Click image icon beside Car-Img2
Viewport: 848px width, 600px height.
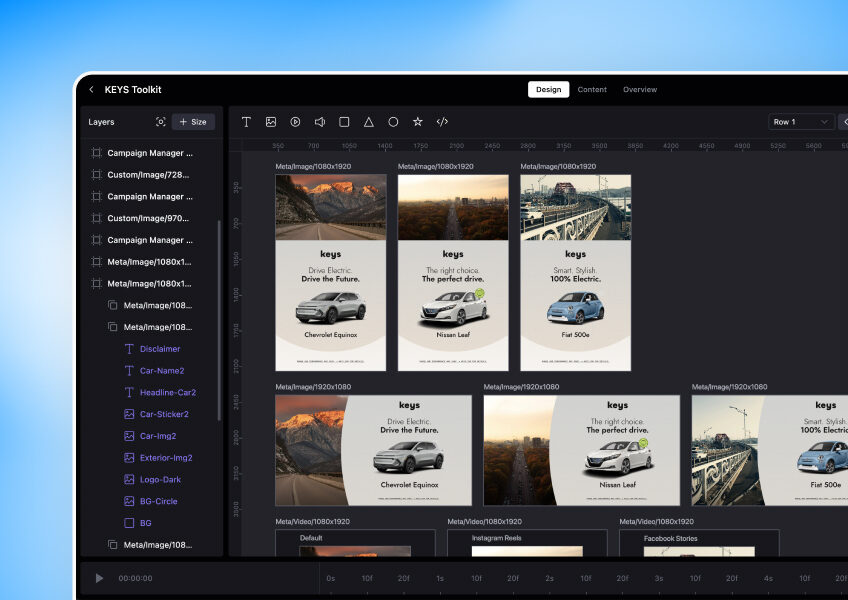(129, 436)
